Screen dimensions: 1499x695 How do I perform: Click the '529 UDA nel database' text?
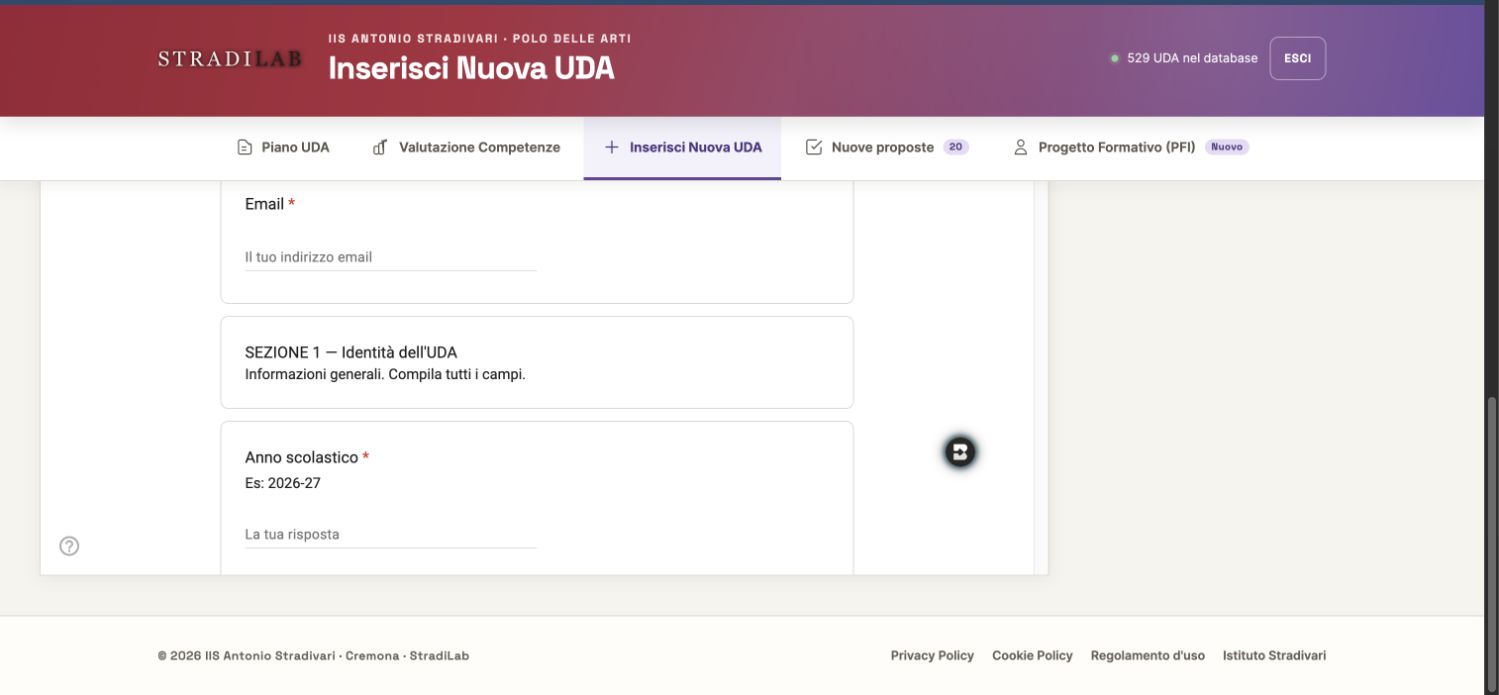coord(1192,58)
